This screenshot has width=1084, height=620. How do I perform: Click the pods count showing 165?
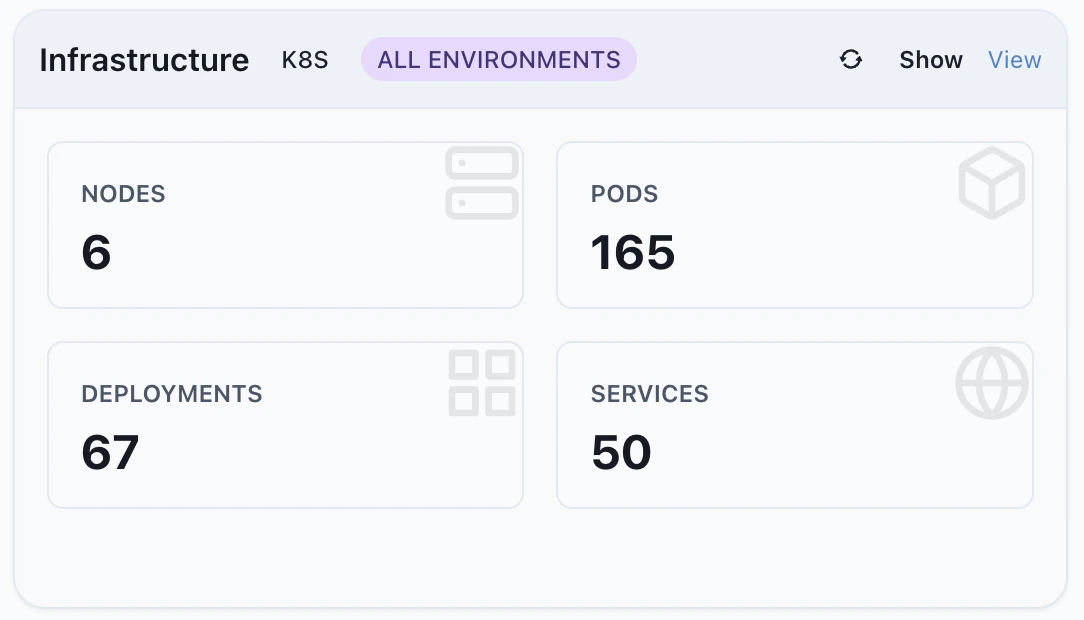click(x=632, y=253)
